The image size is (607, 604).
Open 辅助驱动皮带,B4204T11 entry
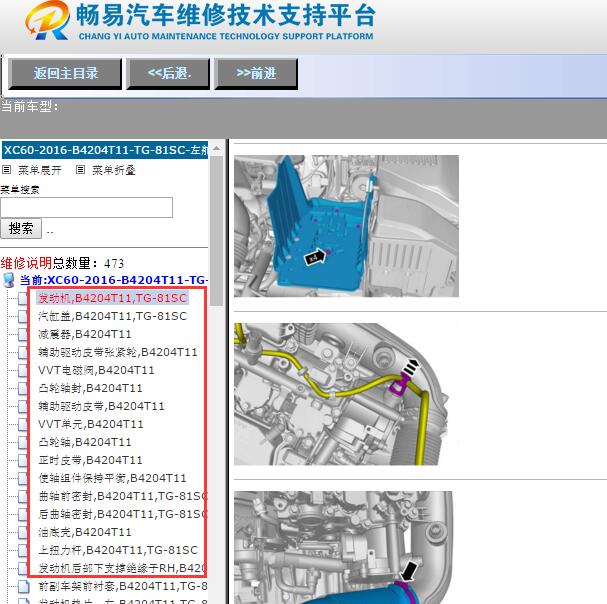click(101, 406)
